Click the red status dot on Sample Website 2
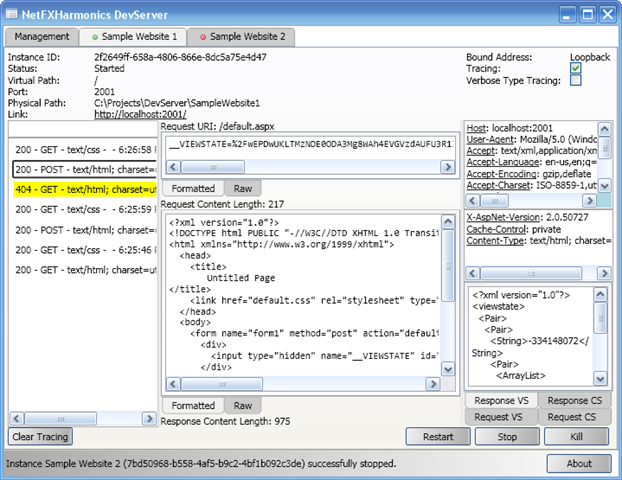This screenshot has height=480, width=622. (203, 37)
